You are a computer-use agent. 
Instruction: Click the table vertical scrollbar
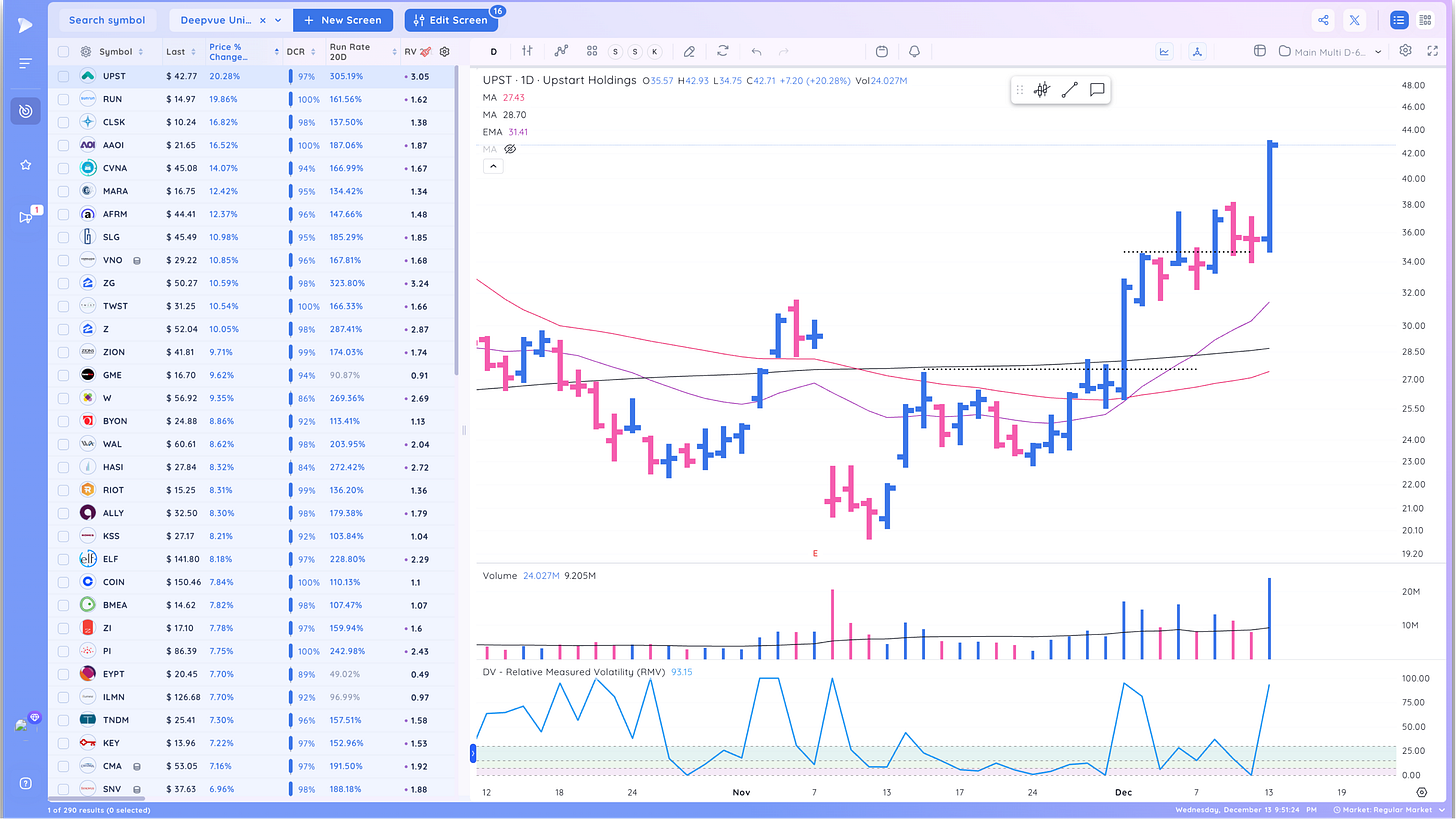458,220
